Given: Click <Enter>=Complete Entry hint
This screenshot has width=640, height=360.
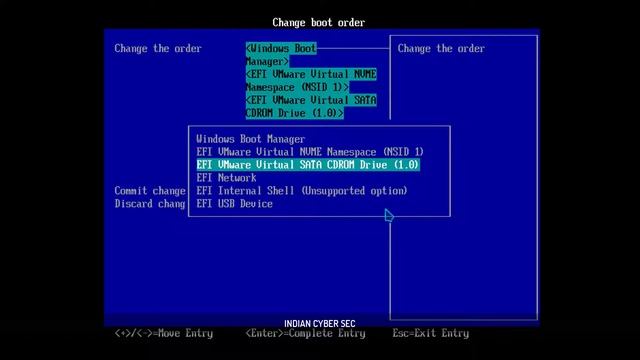Looking at the screenshot, I should (305, 333).
